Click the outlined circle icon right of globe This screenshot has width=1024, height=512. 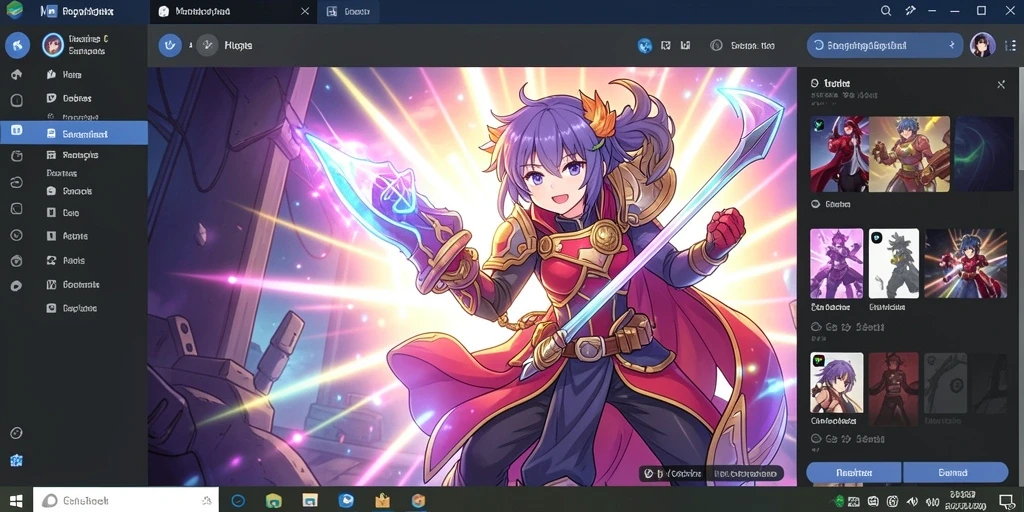pyautogui.click(x=716, y=46)
